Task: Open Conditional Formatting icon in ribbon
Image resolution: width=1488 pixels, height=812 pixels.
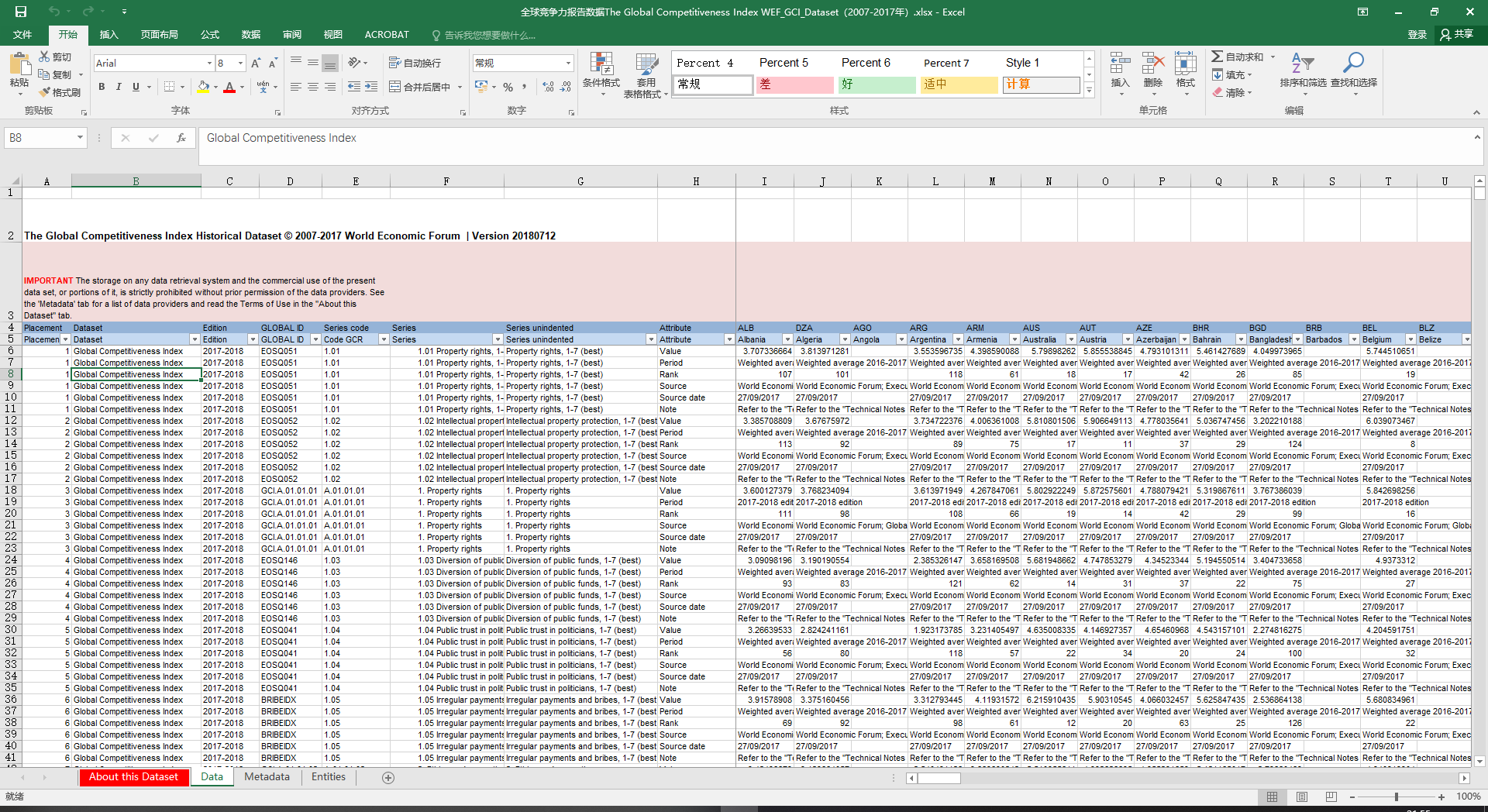Action: (601, 65)
